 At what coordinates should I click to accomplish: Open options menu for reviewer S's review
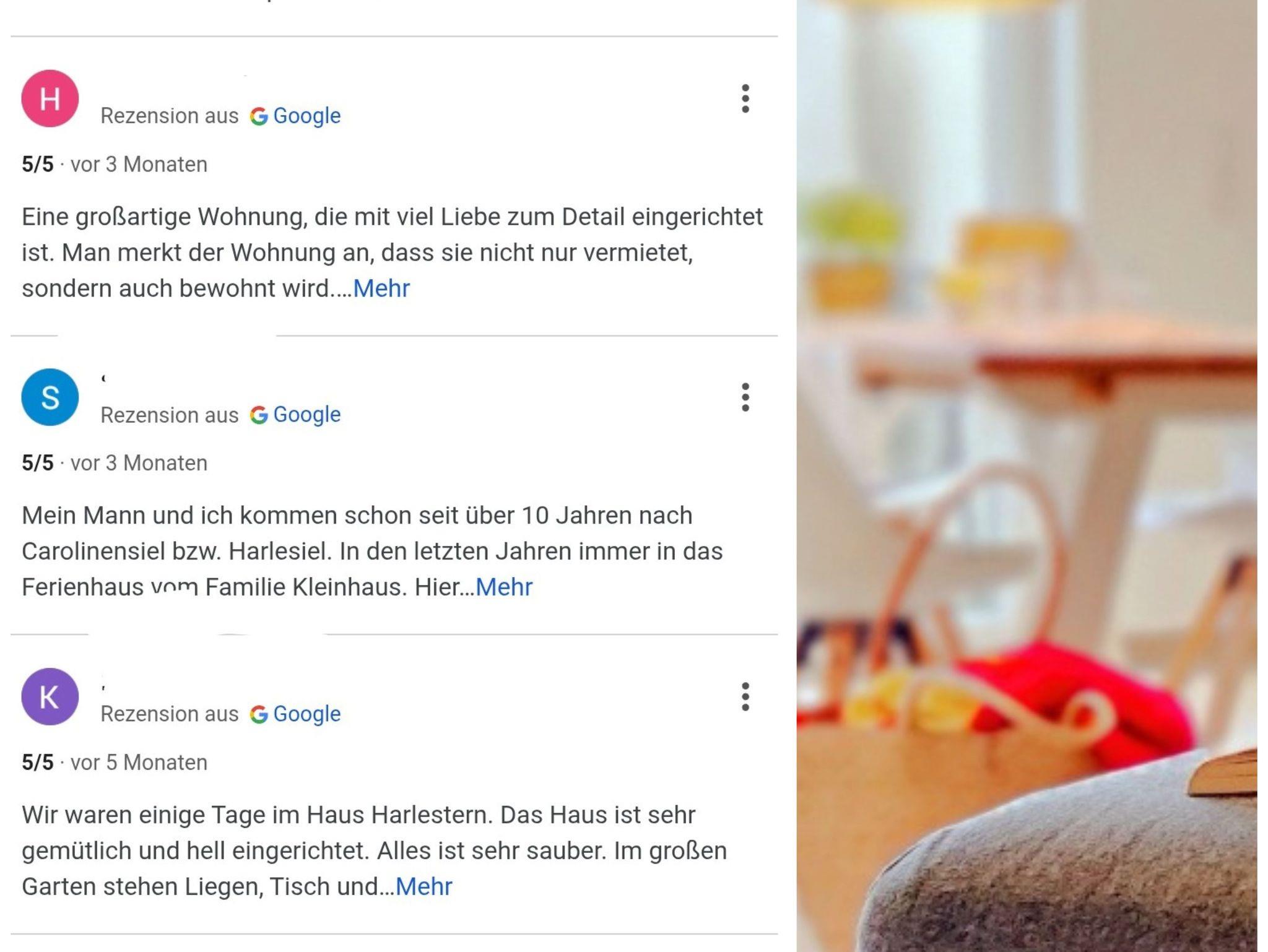click(x=745, y=397)
